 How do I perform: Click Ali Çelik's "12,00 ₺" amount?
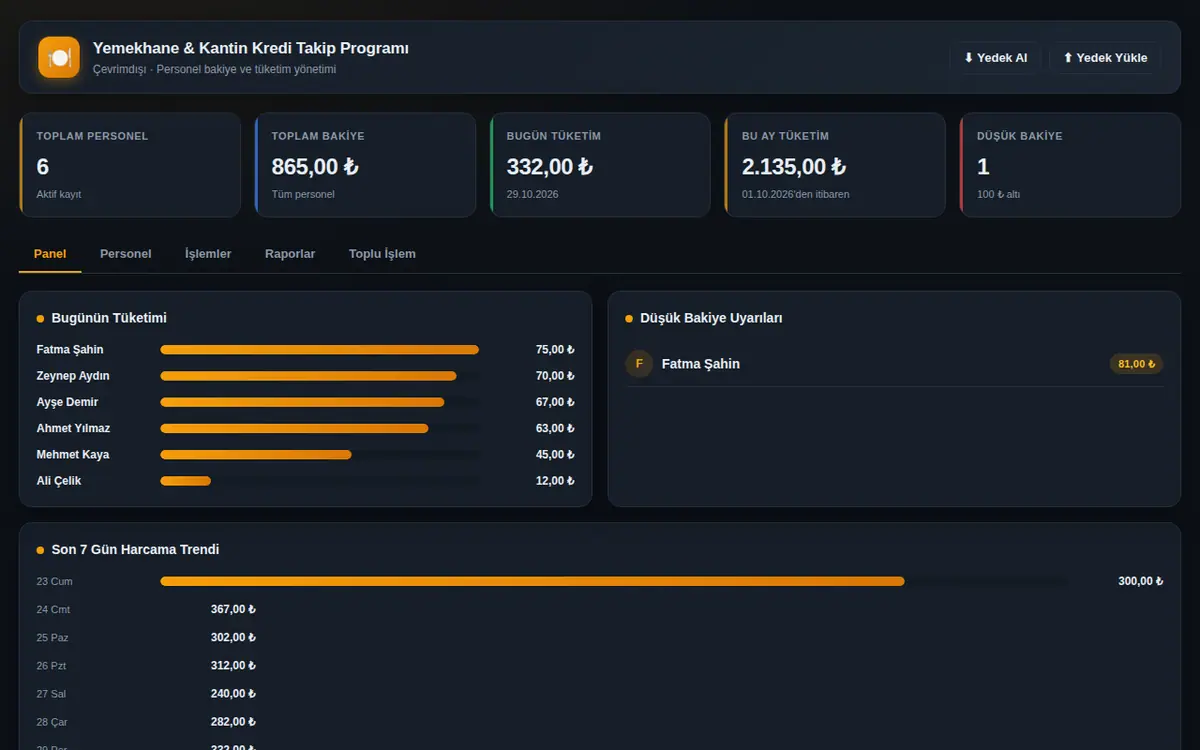555,481
